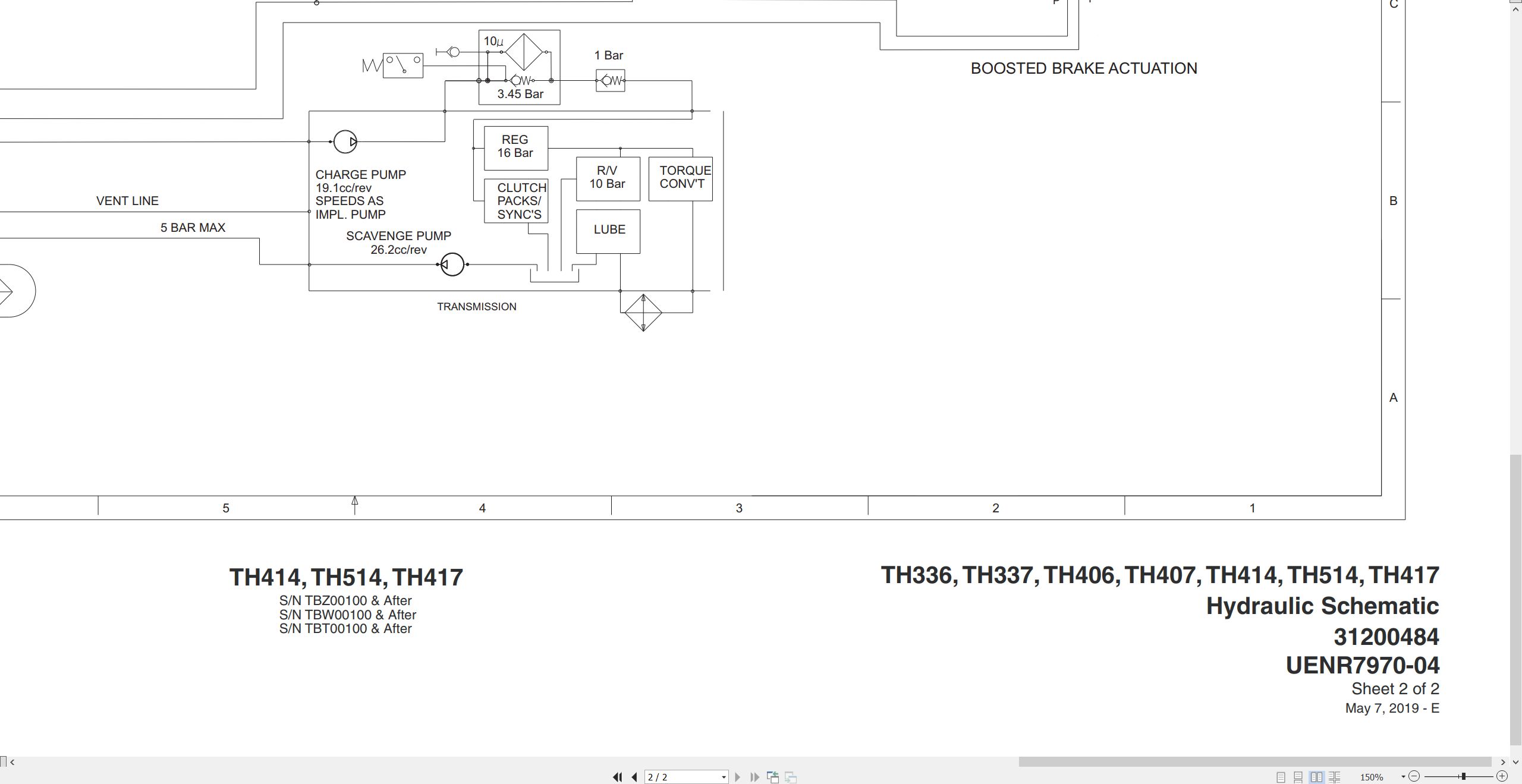Jump to the last page
This screenshot has width=1522, height=784.
click(755, 777)
